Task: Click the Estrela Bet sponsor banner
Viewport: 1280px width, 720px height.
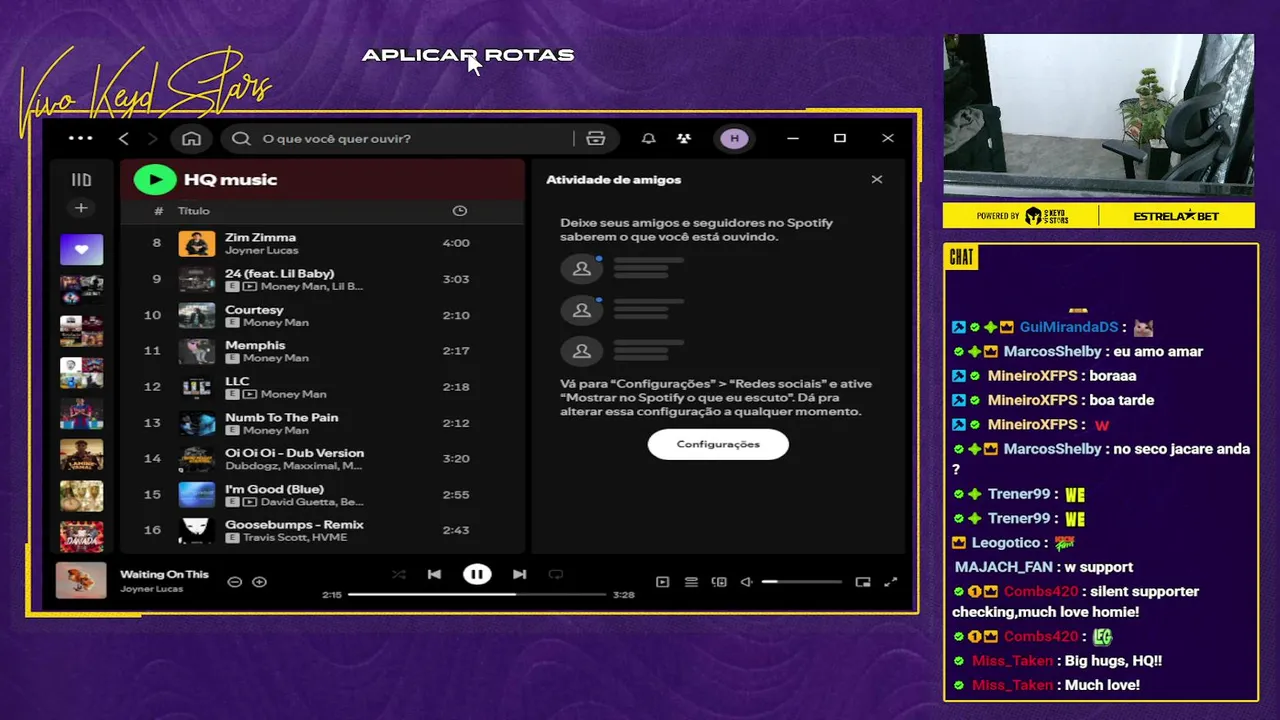Action: coord(1176,216)
